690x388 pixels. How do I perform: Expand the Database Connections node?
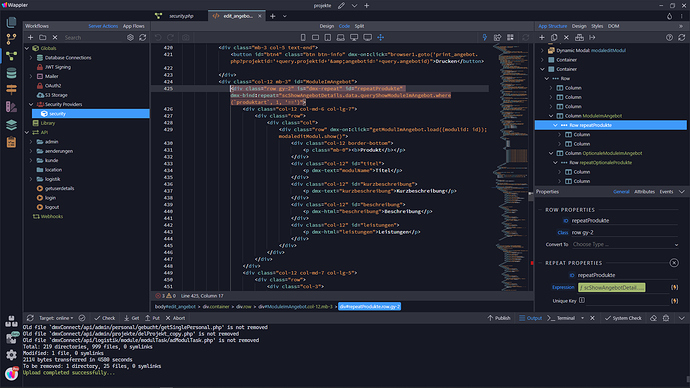[31, 58]
